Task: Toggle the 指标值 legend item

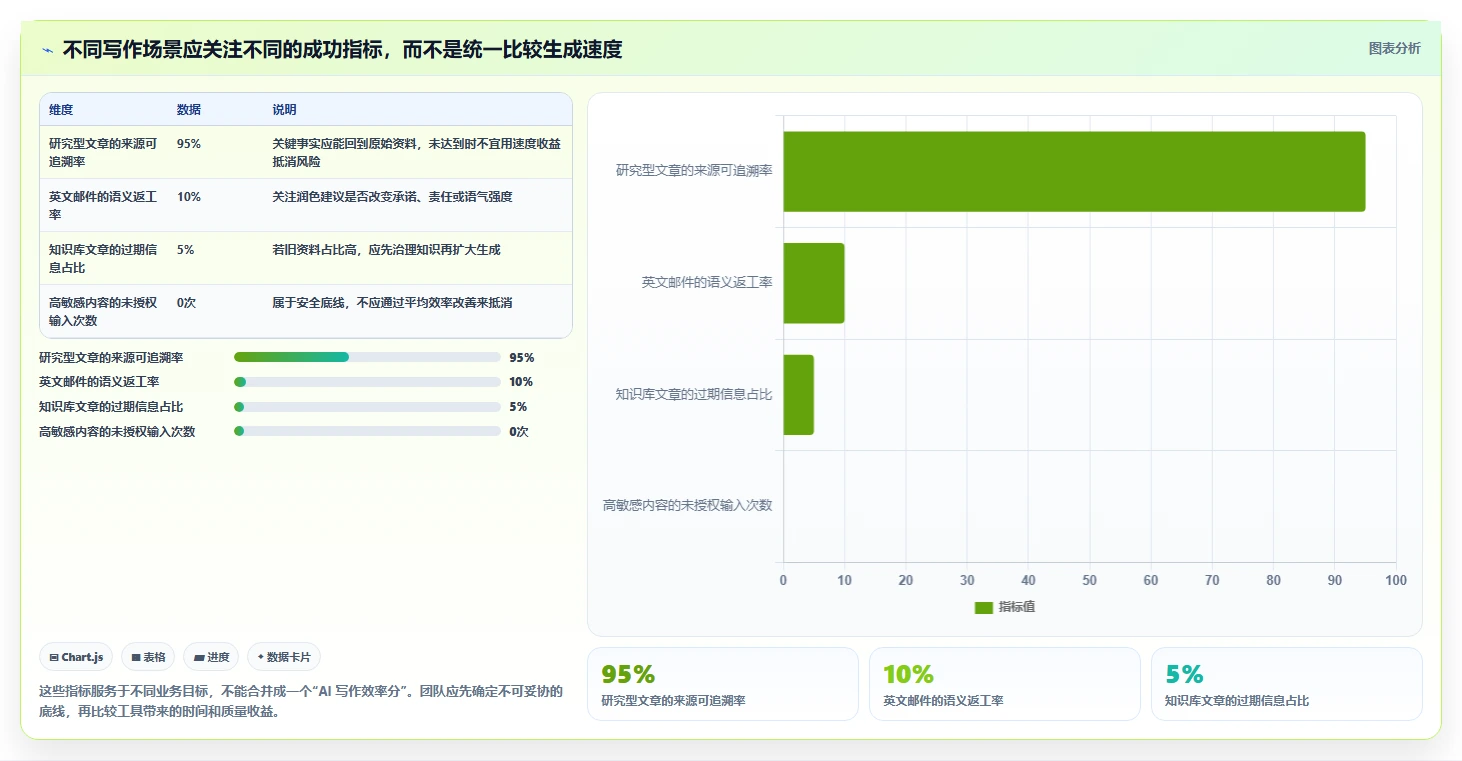Action: point(1004,607)
